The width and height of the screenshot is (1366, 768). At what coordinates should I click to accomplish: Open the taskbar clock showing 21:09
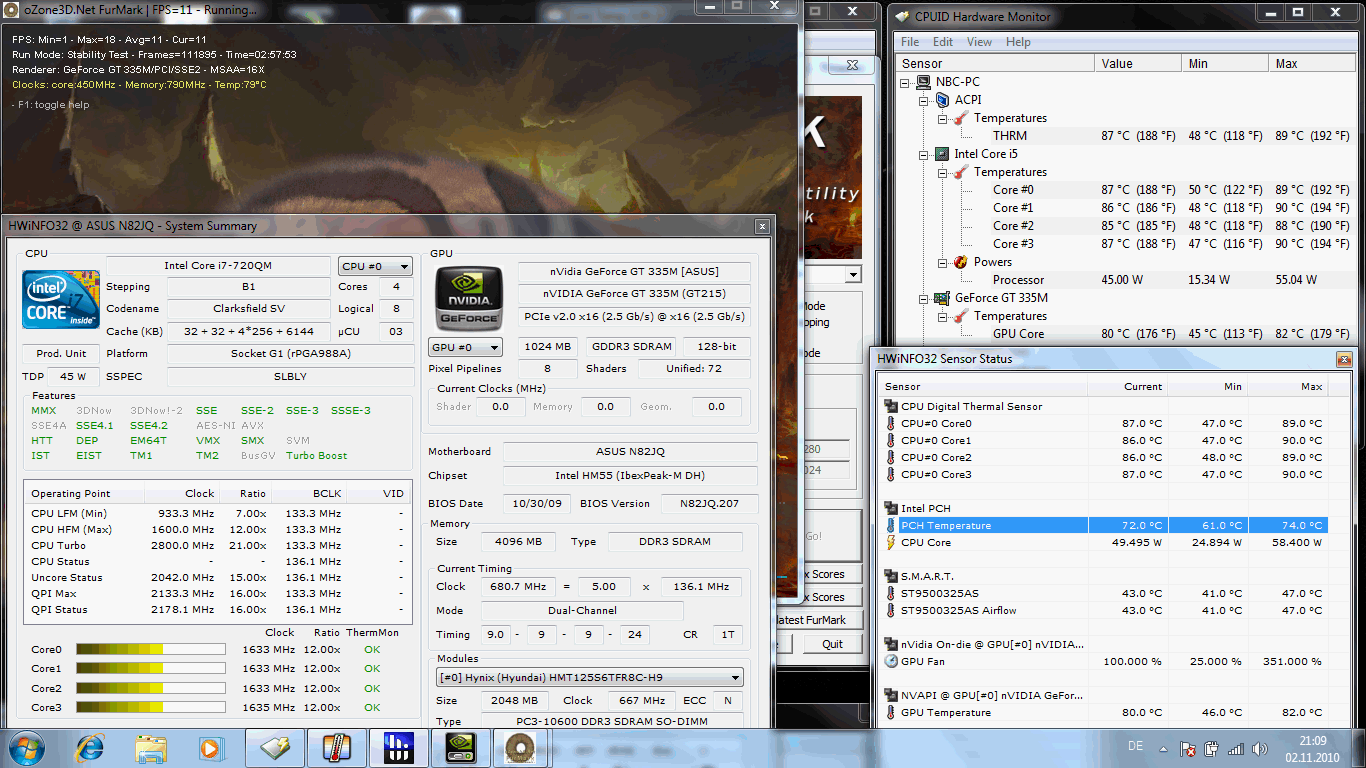(x=1313, y=748)
